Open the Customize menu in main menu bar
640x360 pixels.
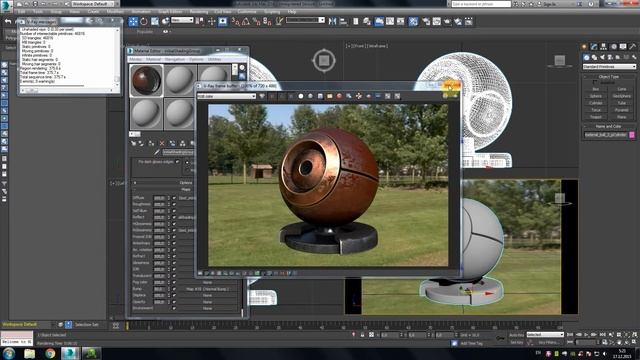[247, 11]
